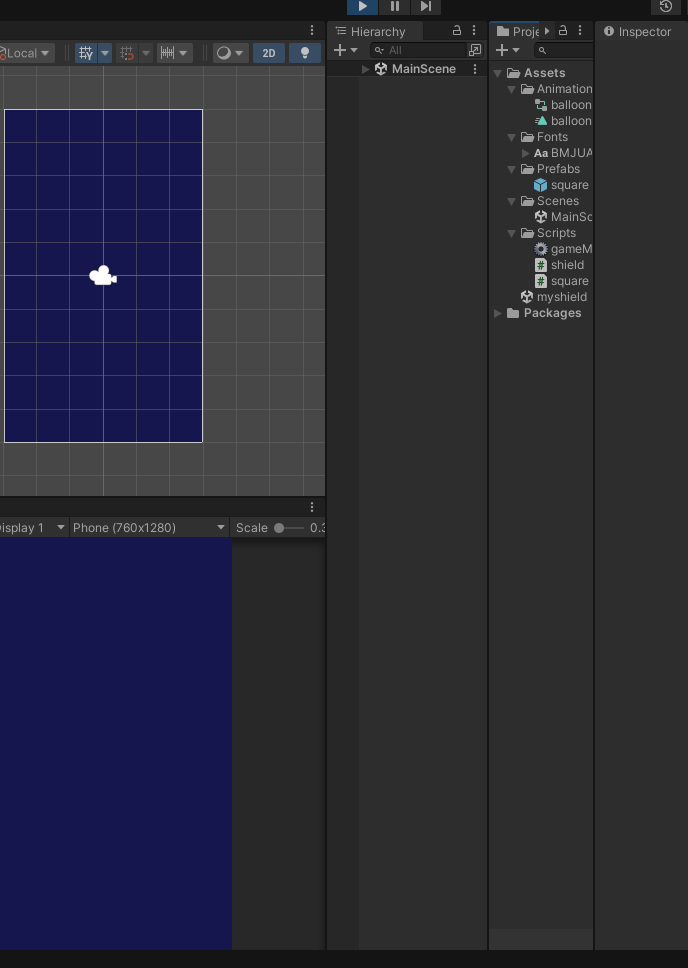Image resolution: width=688 pixels, height=968 pixels.
Task: Select the Packages folder label
Action: [x=552, y=313]
